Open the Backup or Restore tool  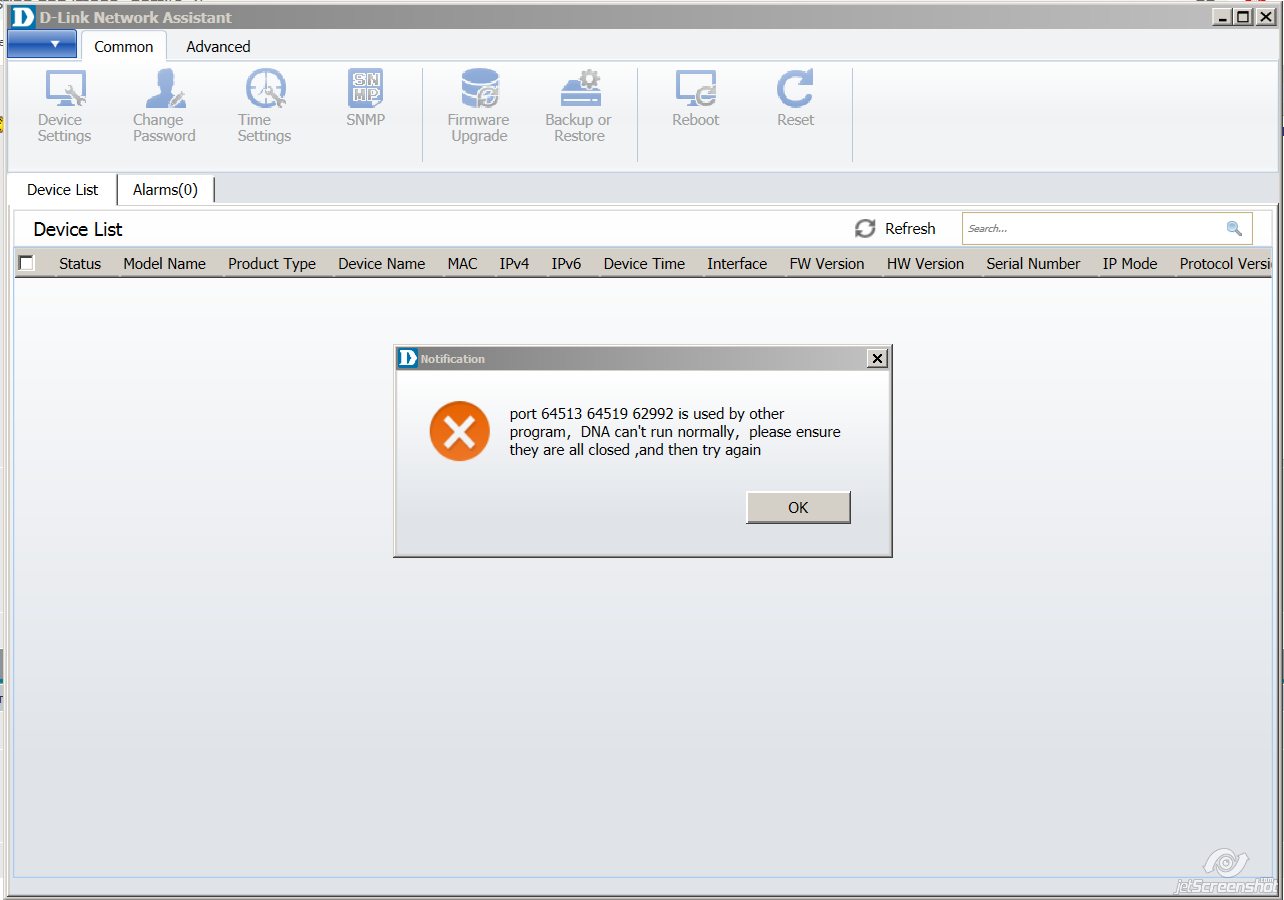pyautogui.click(x=579, y=107)
